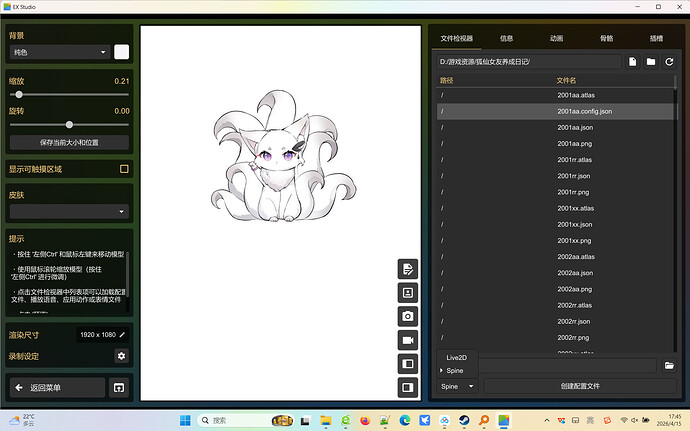Switch to the 骨骼 tab
This screenshot has height=431, width=690.
(x=606, y=39)
